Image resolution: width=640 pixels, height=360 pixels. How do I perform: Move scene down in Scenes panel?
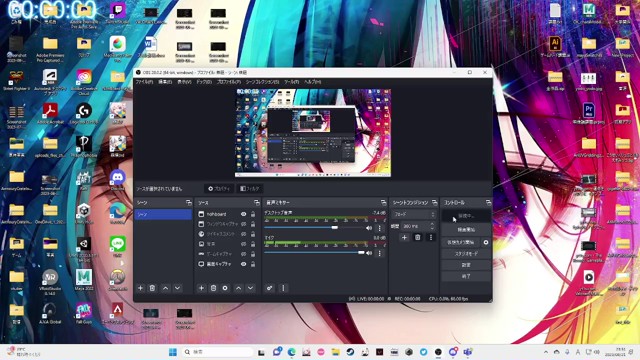click(x=177, y=288)
